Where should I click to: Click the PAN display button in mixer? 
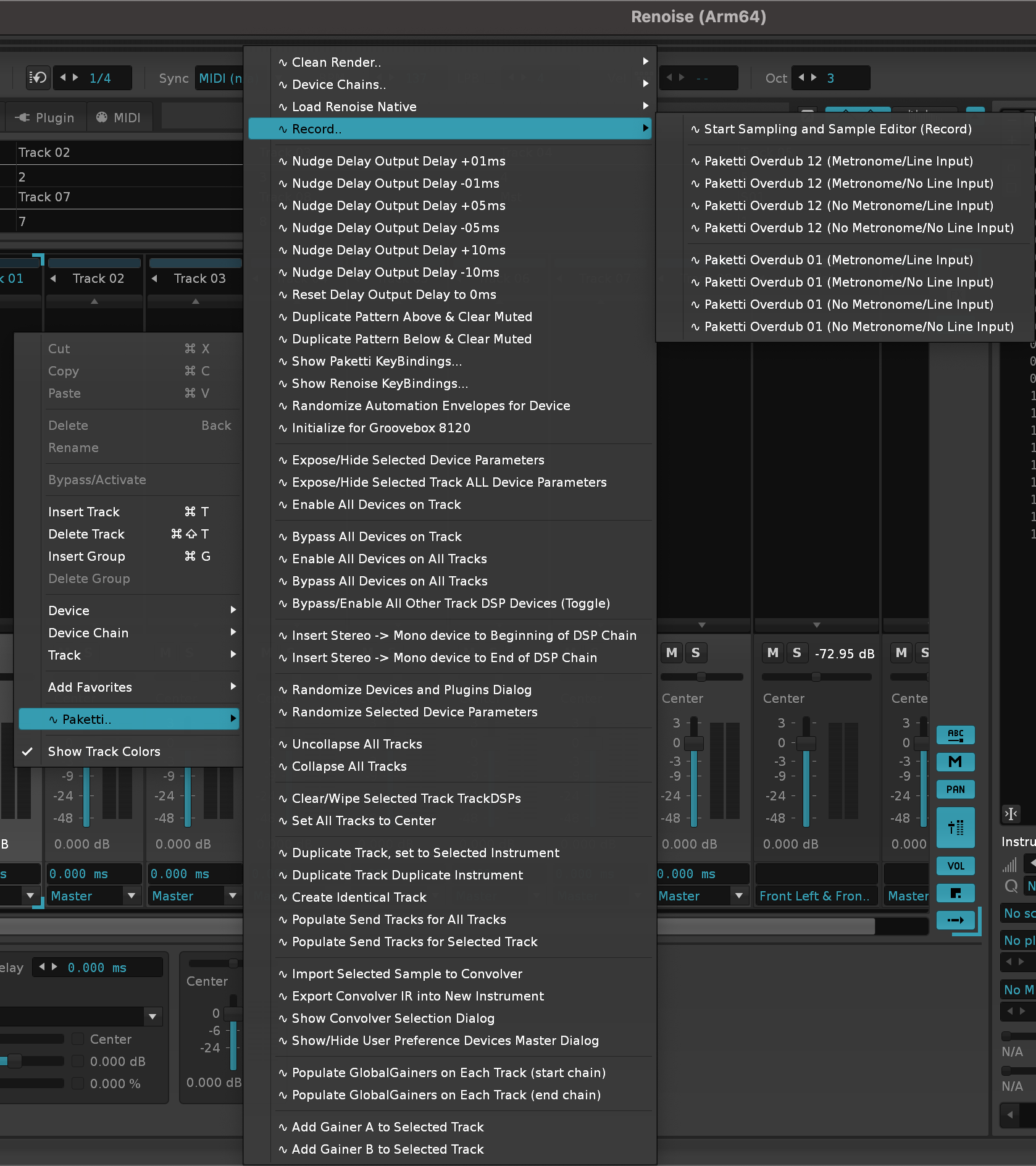[x=955, y=789]
